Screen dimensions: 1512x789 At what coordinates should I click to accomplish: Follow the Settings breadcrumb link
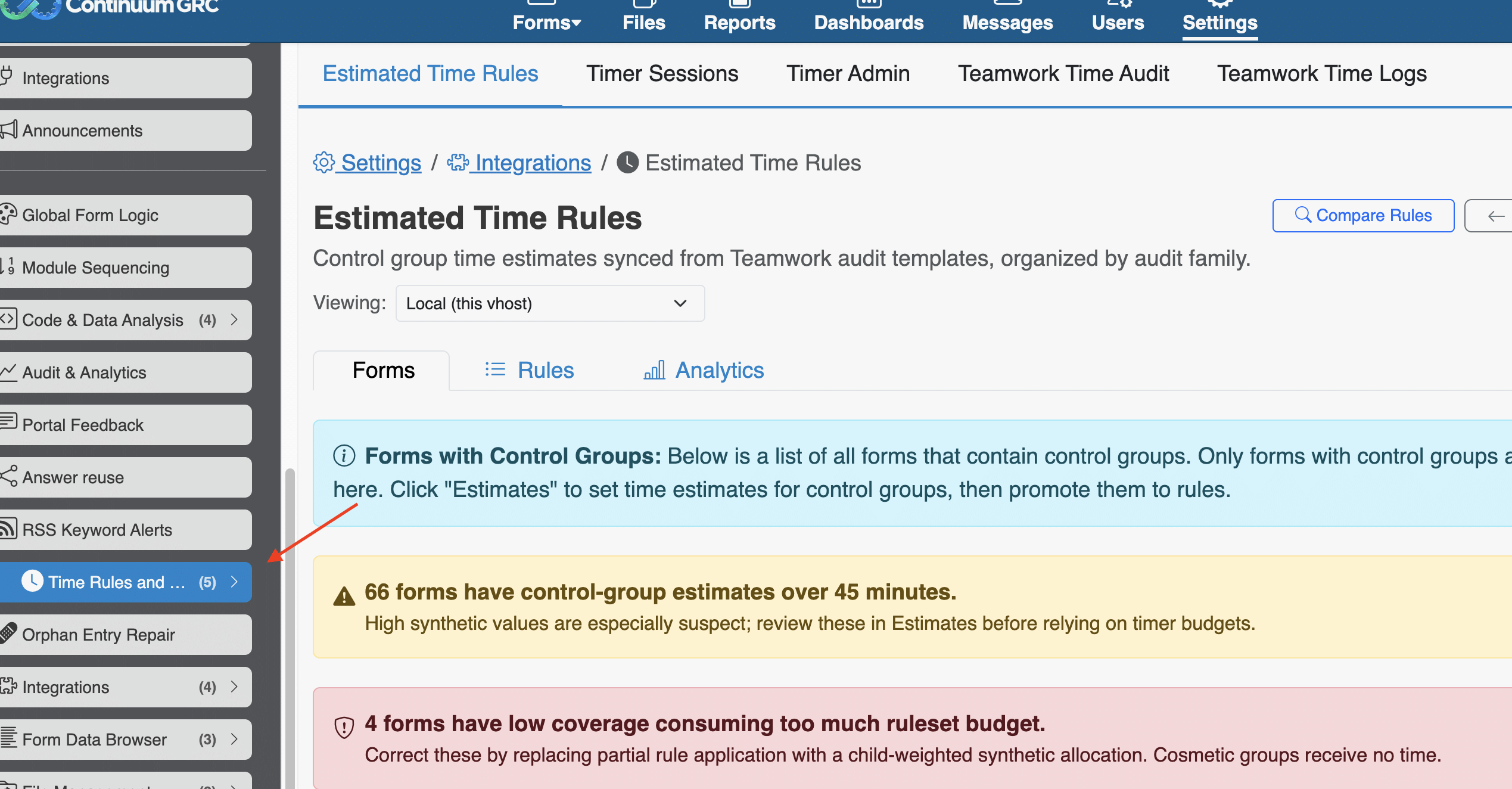(x=368, y=163)
